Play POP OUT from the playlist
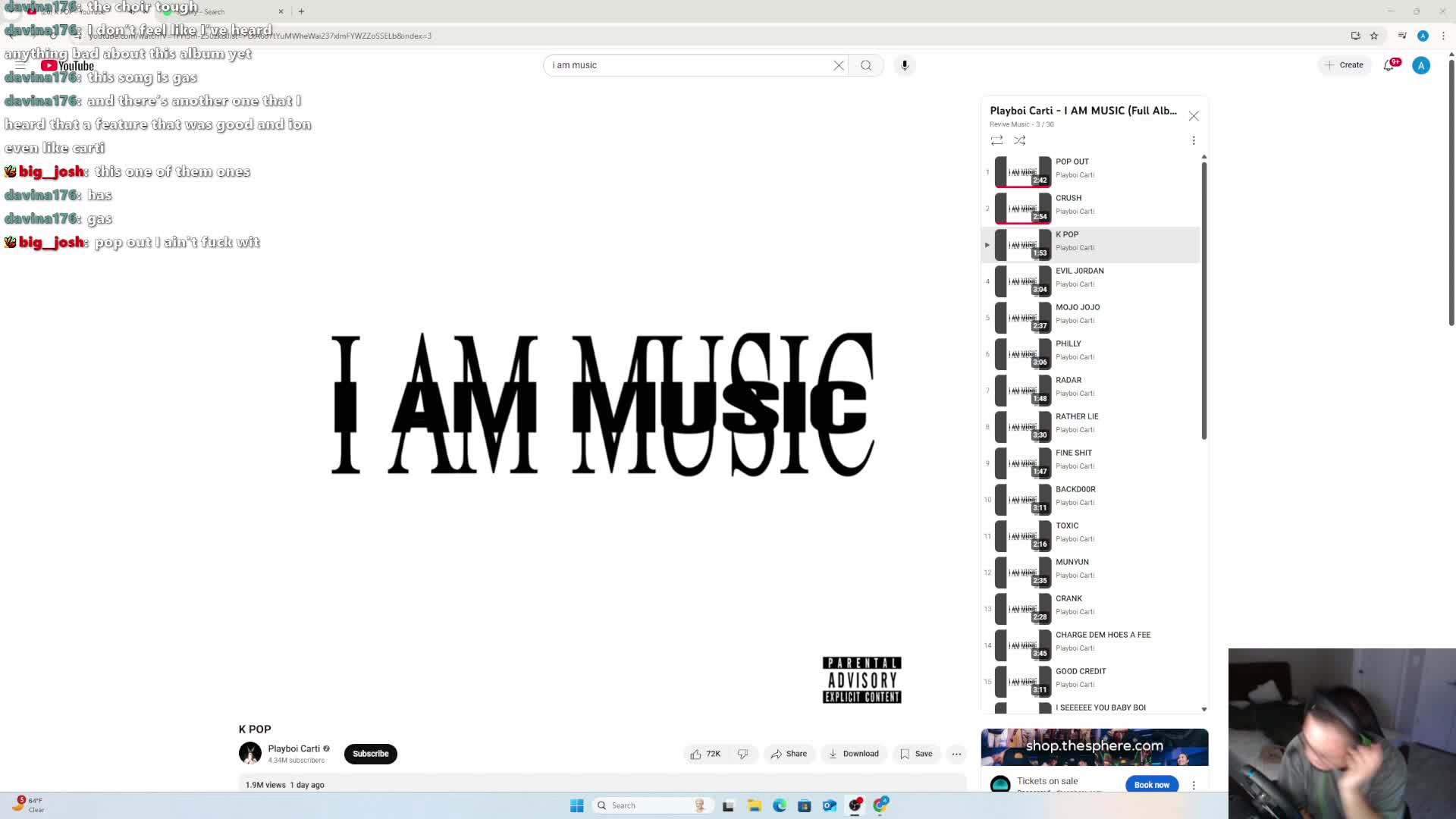The width and height of the screenshot is (1456, 819). tap(1091, 172)
